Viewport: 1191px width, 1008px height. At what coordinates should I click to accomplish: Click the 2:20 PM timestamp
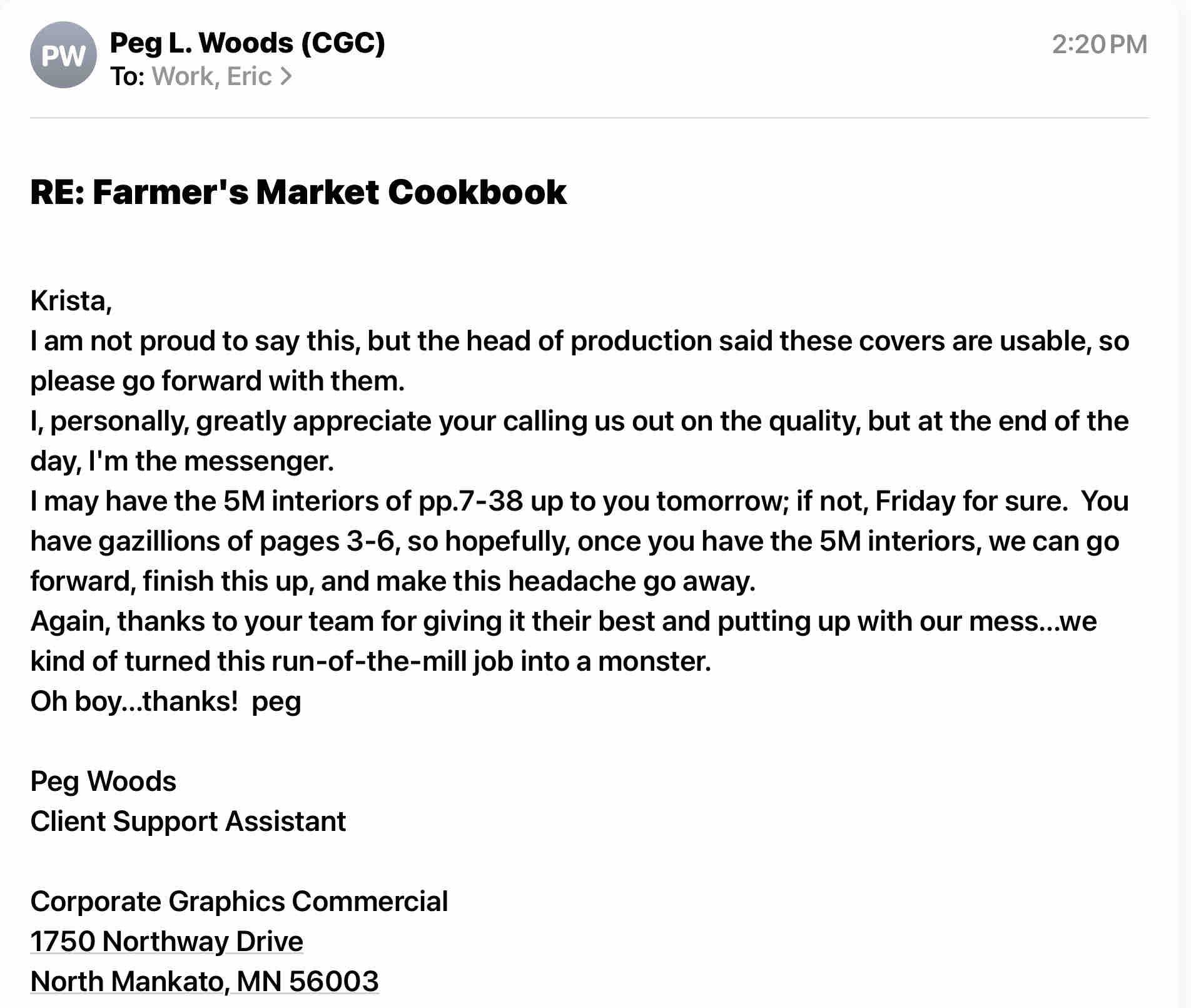1099,44
